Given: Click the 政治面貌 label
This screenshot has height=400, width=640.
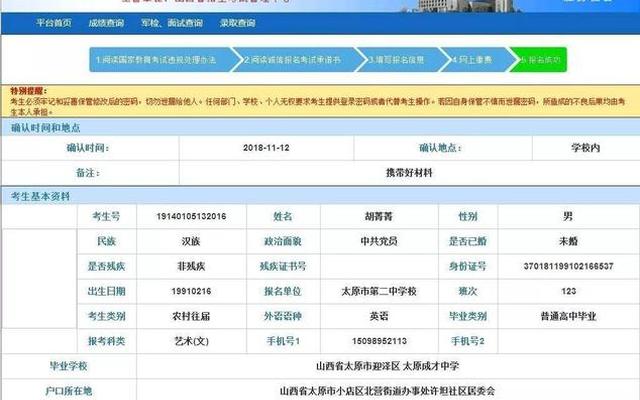Looking at the screenshot, I should (x=283, y=241).
